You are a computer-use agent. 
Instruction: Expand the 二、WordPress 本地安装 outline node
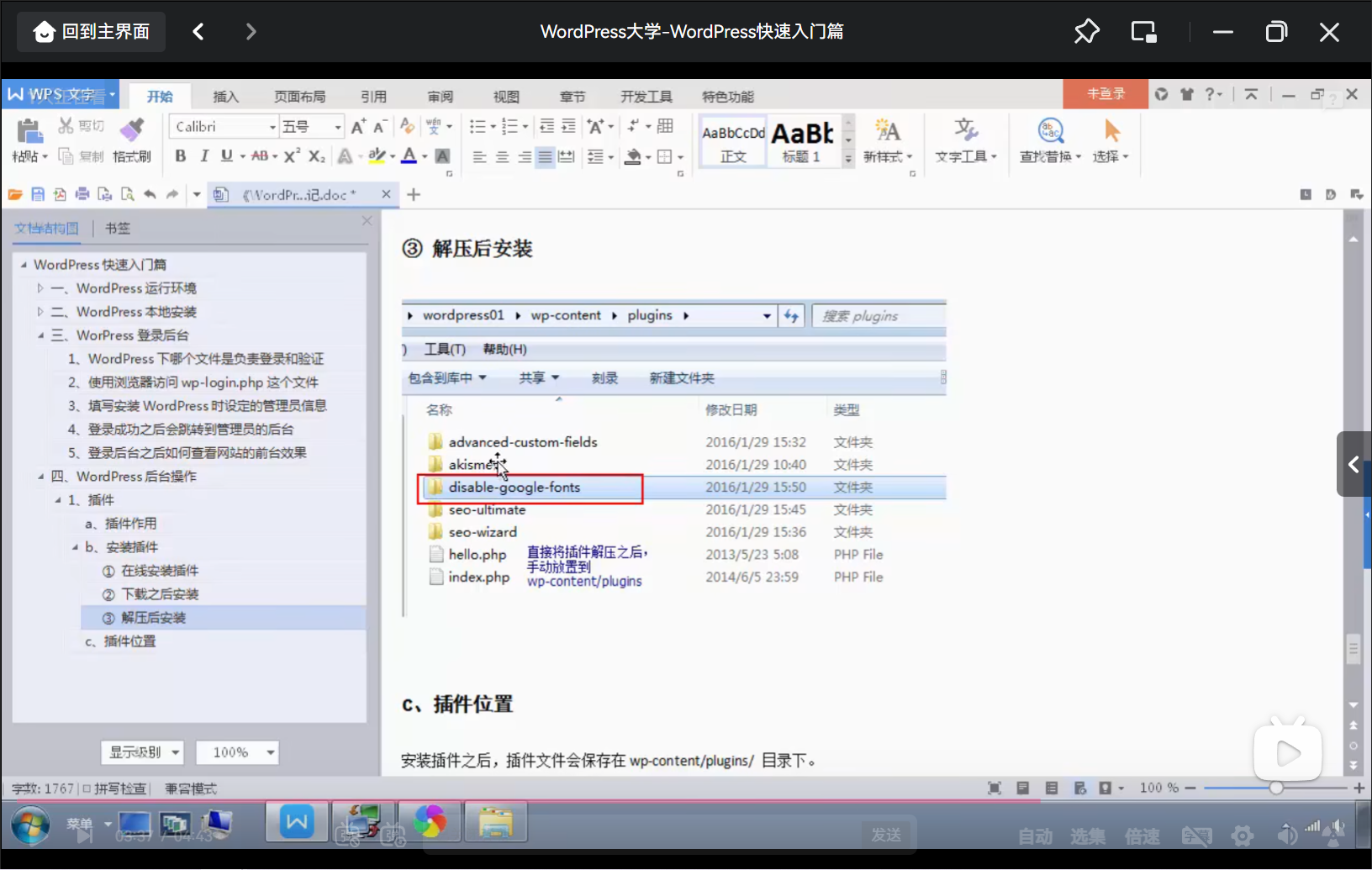pos(40,312)
